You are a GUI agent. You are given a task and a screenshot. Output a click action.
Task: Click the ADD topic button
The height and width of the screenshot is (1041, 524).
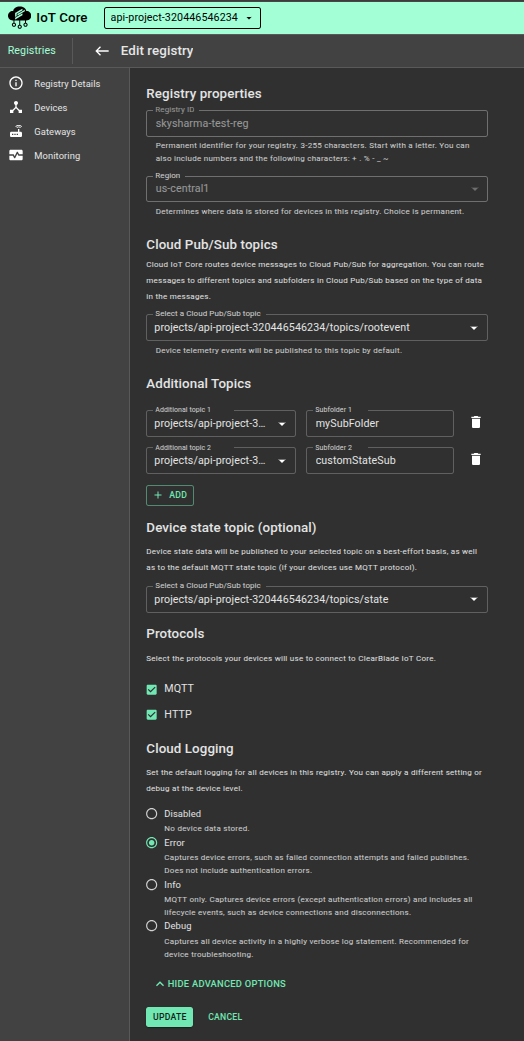[x=170, y=495]
